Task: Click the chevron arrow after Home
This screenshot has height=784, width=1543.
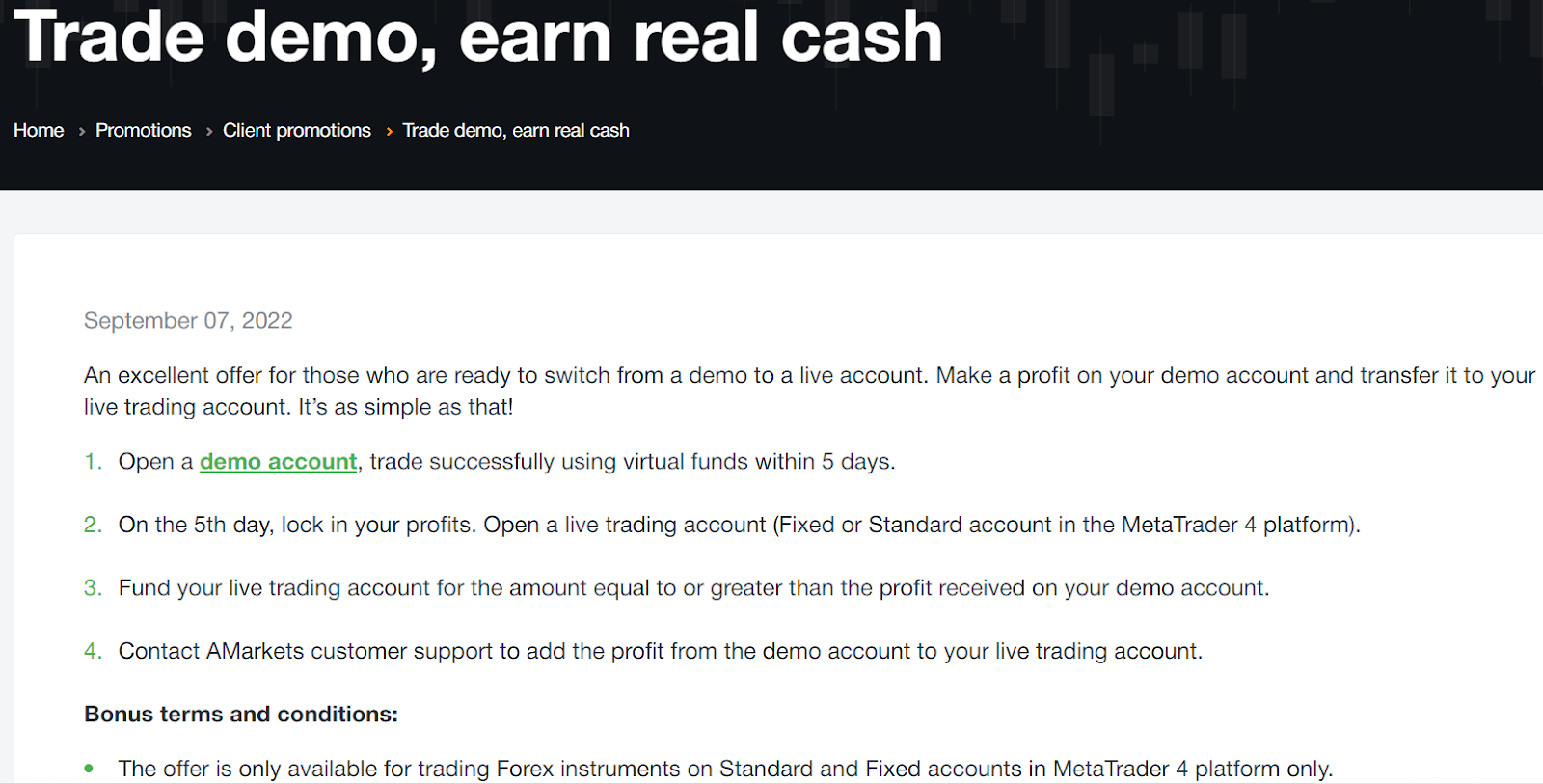Action: (81, 131)
